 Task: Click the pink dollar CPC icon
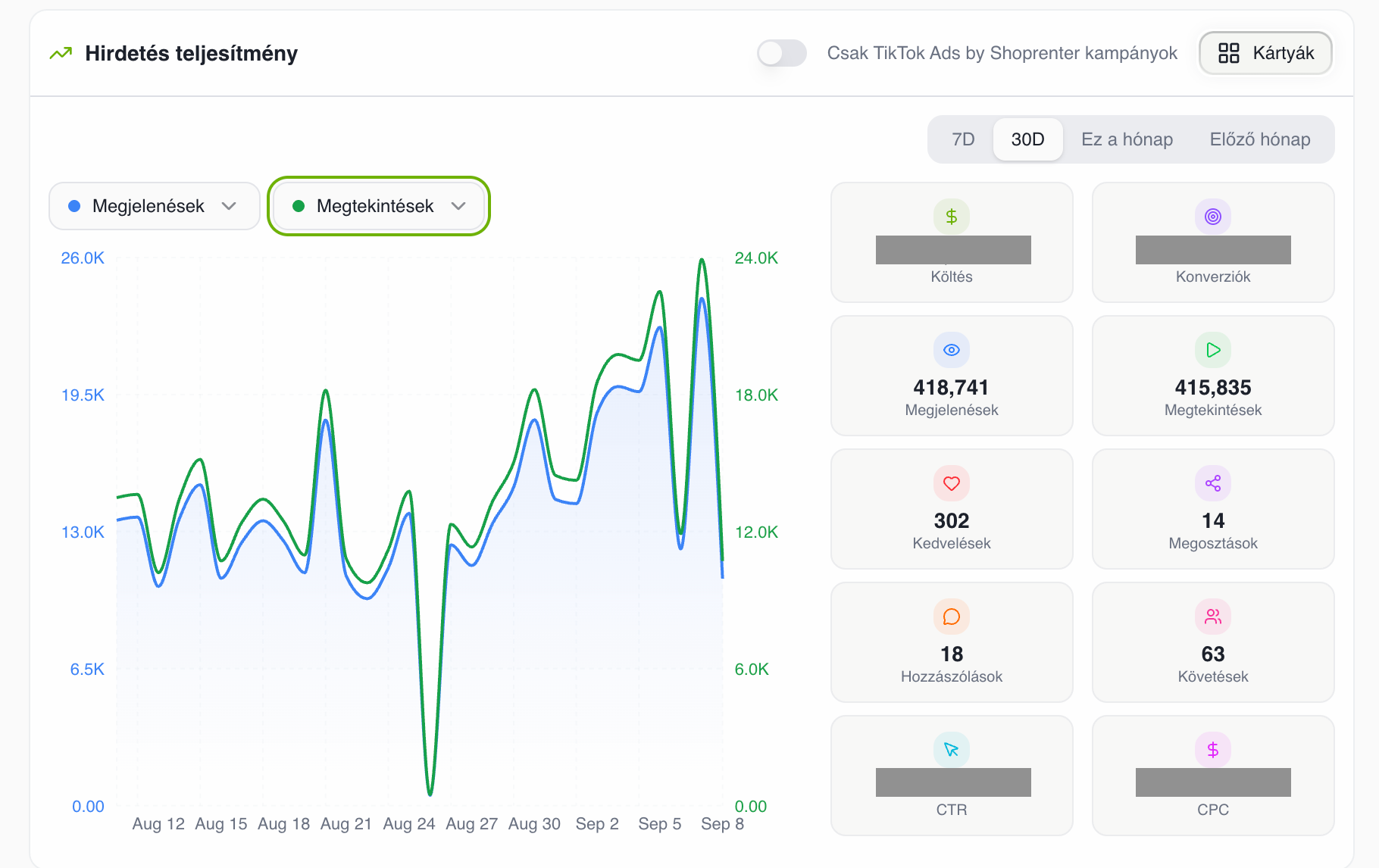(1213, 750)
